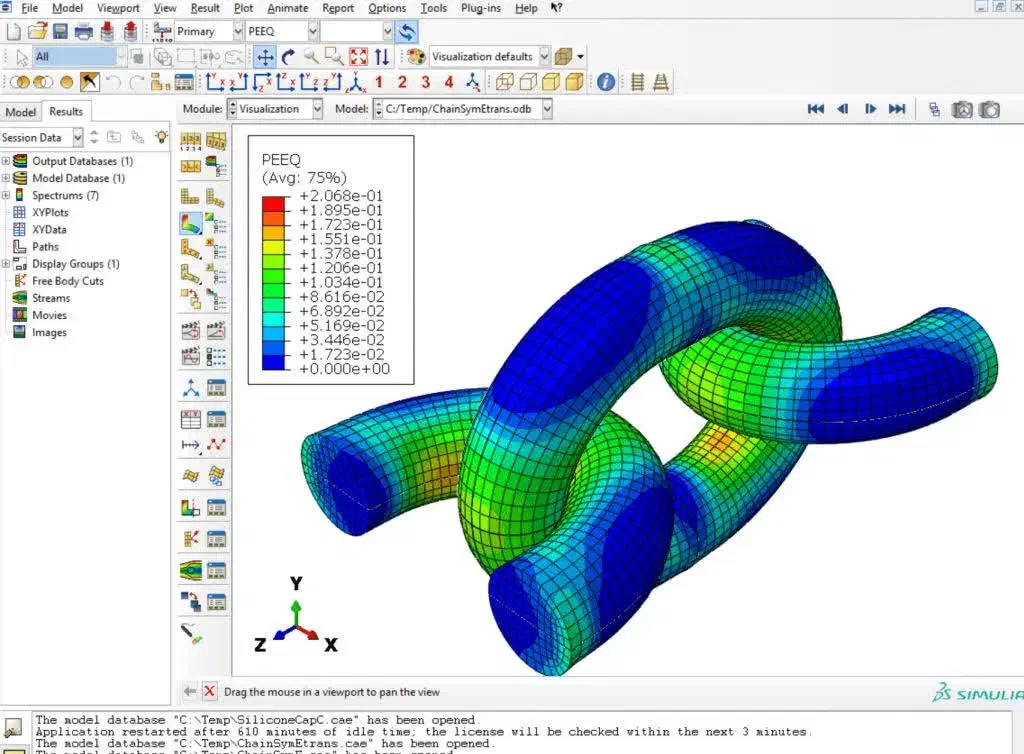Click the Print icon in toolbar
1024x754 pixels.
84,31
